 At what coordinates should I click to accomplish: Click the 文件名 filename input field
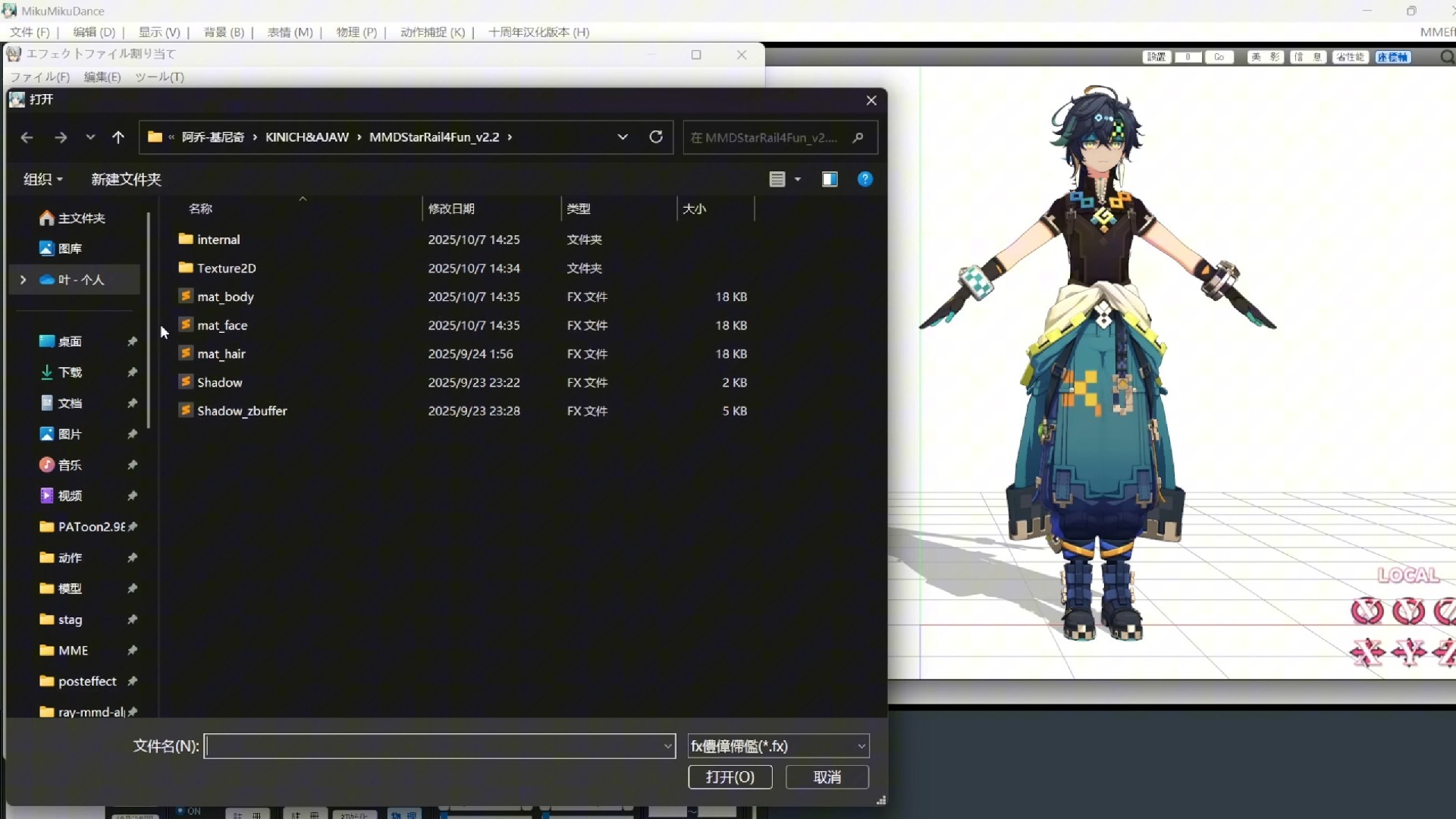[432, 746]
